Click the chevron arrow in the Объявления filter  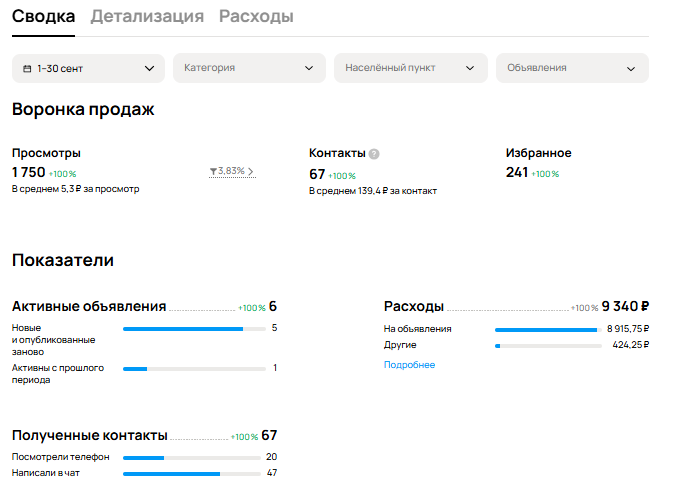point(631,68)
